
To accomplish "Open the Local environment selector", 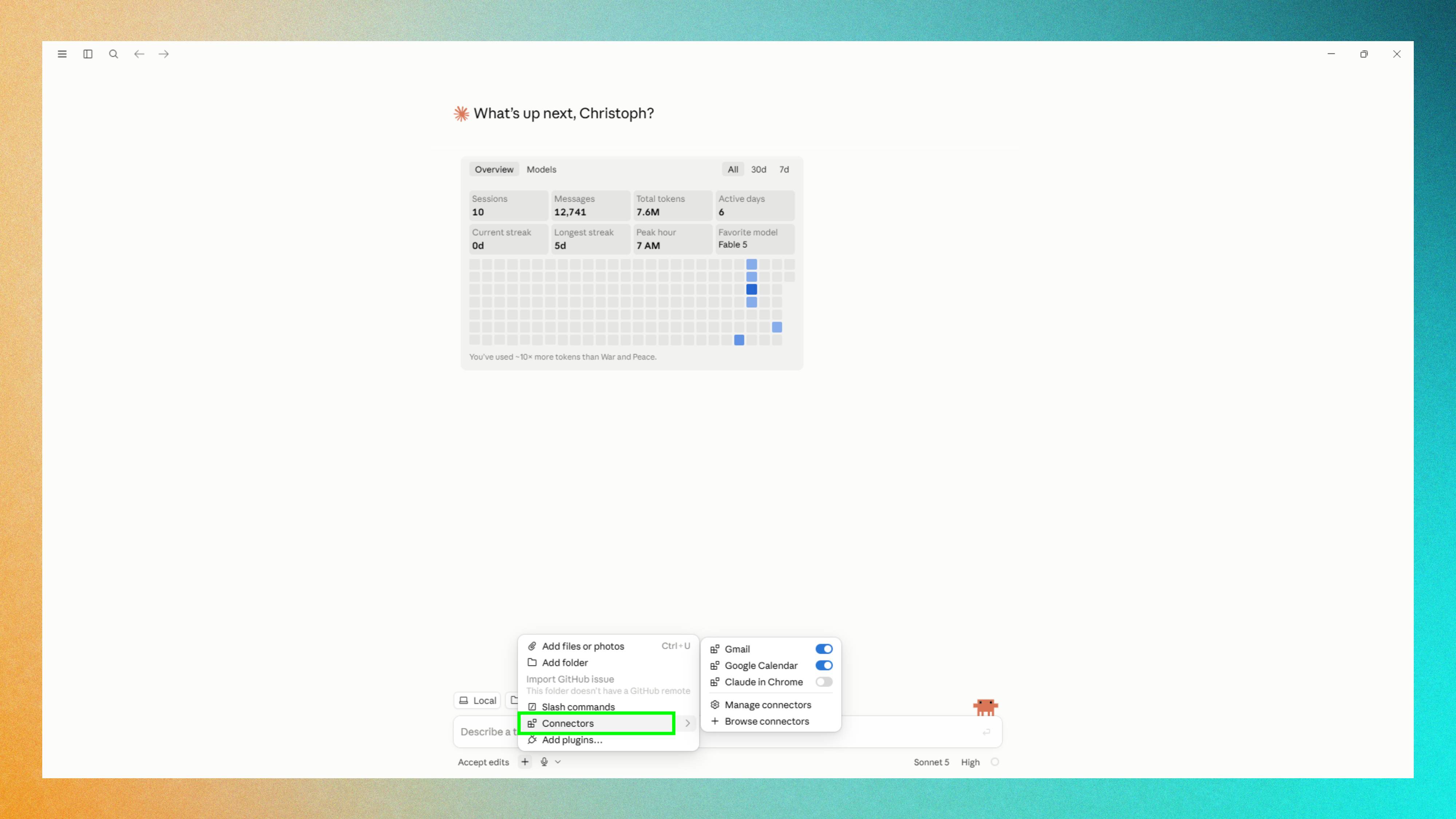I will [478, 700].
